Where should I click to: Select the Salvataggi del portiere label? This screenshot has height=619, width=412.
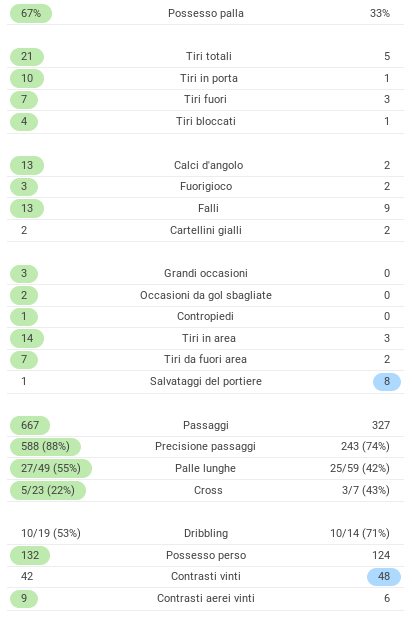(x=206, y=381)
